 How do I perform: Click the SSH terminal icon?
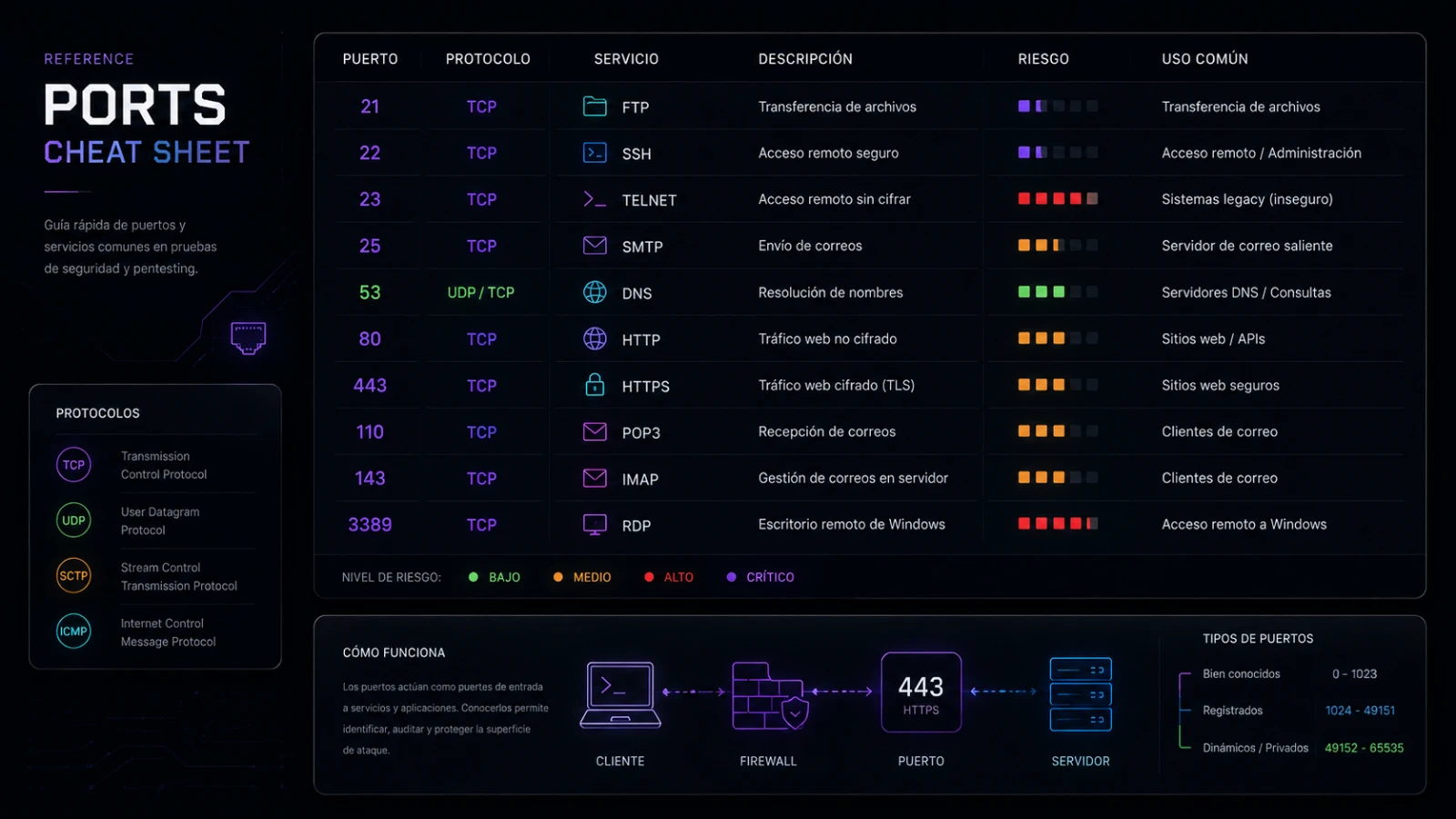coord(594,153)
